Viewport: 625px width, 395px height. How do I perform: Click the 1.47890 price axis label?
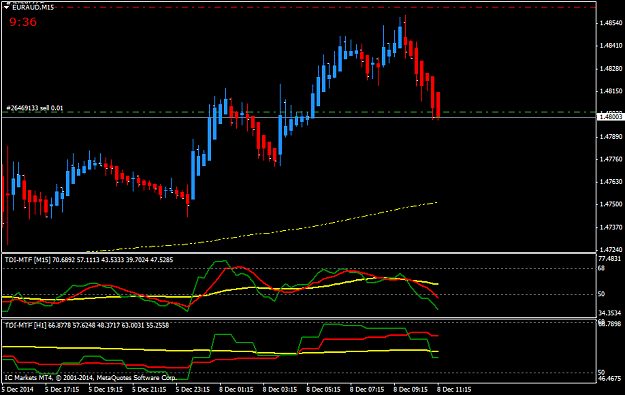click(x=611, y=137)
